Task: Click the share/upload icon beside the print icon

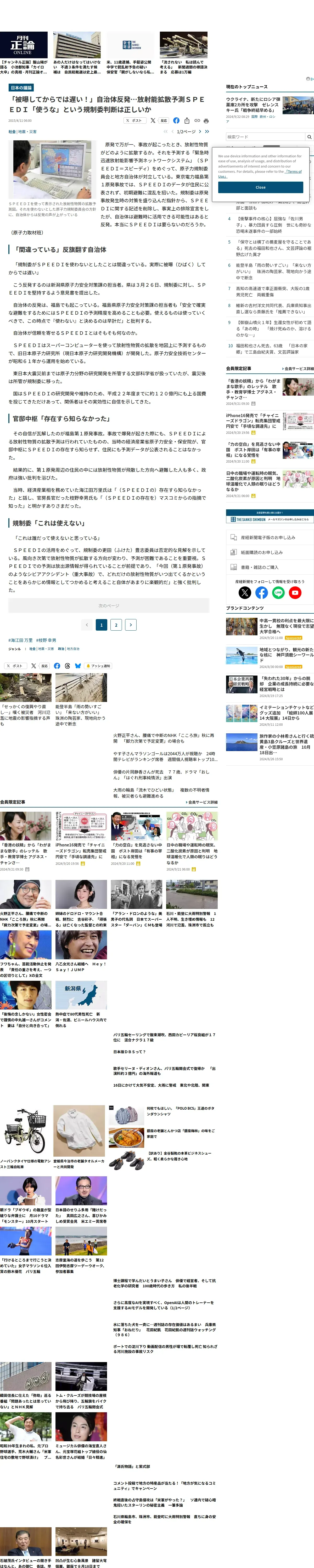Action: click(187, 120)
